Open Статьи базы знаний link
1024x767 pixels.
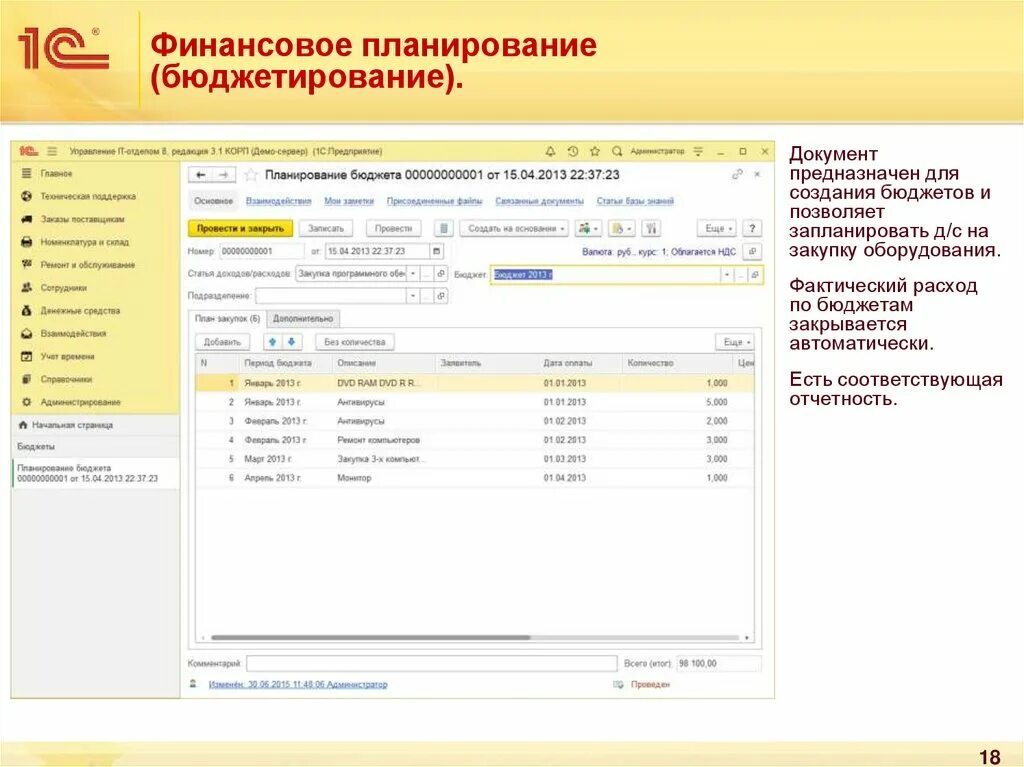click(x=635, y=201)
